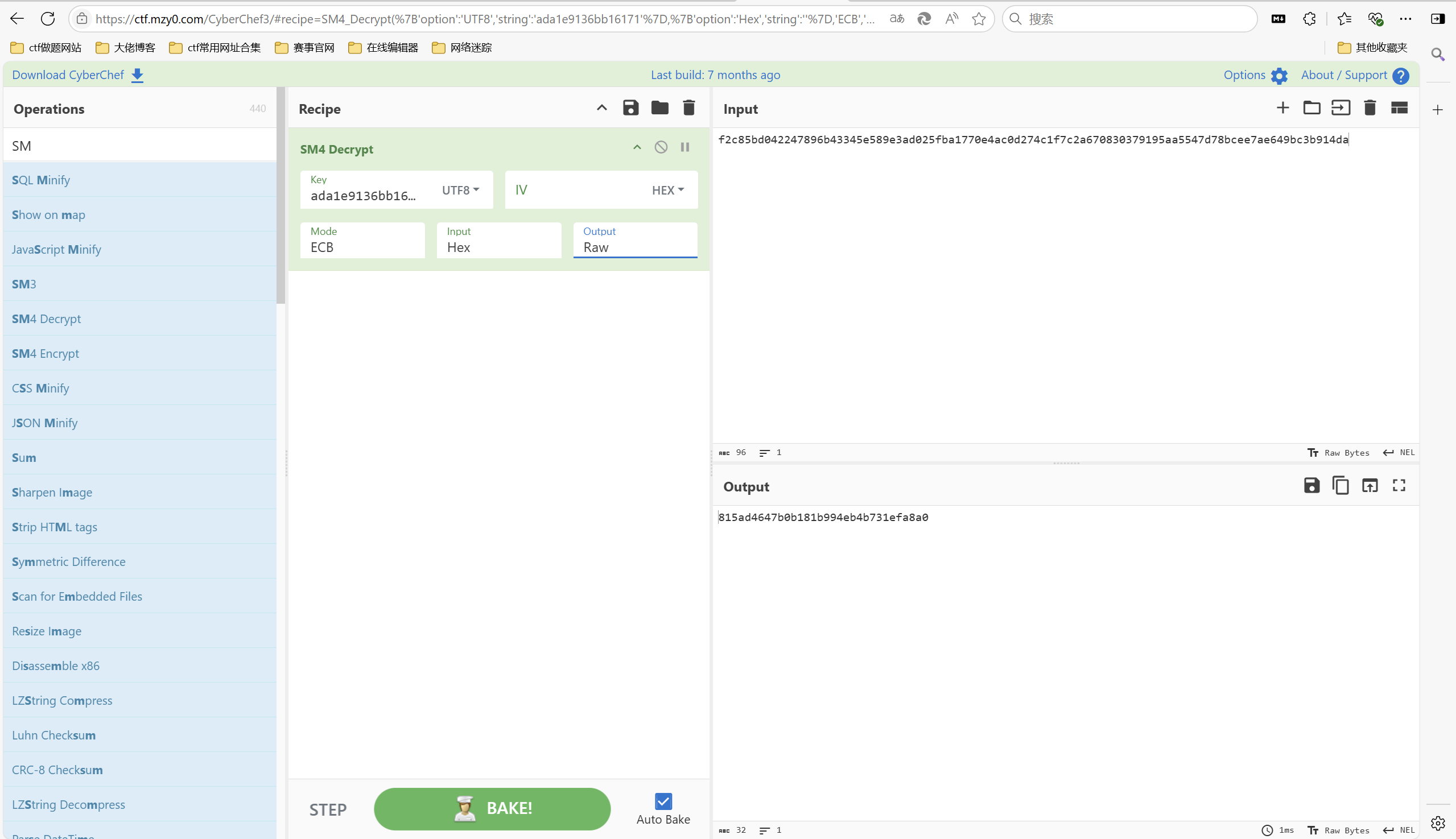Go back with browser back arrow
This screenshot has height=839, width=1456.
[17, 19]
